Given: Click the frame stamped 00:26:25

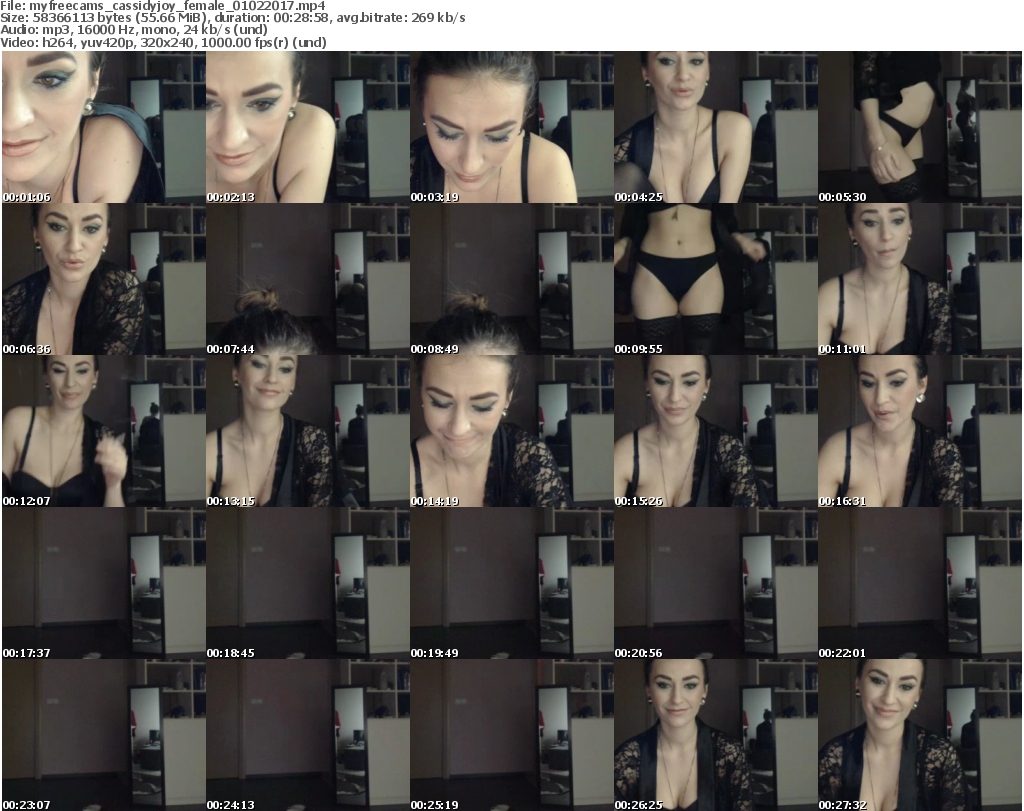Looking at the screenshot, I should click(716, 735).
